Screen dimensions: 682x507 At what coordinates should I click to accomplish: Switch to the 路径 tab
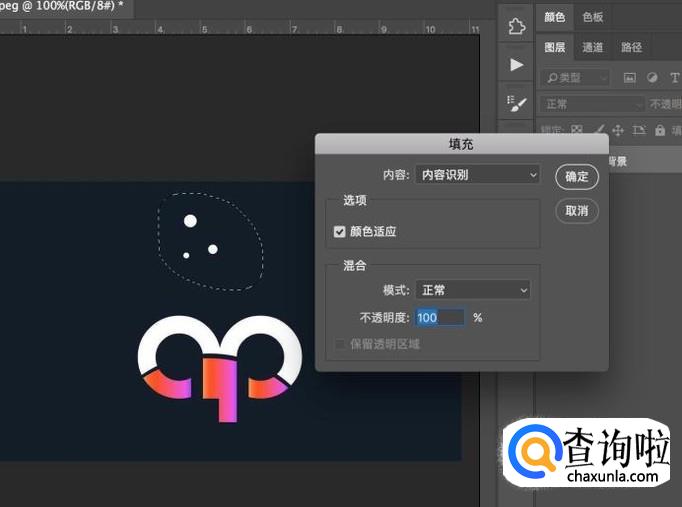632,47
